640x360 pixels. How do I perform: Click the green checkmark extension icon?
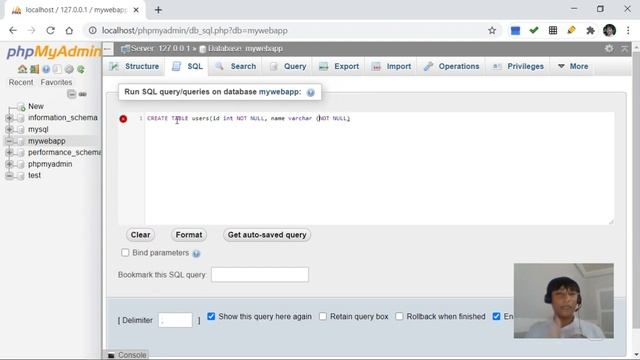click(534, 30)
